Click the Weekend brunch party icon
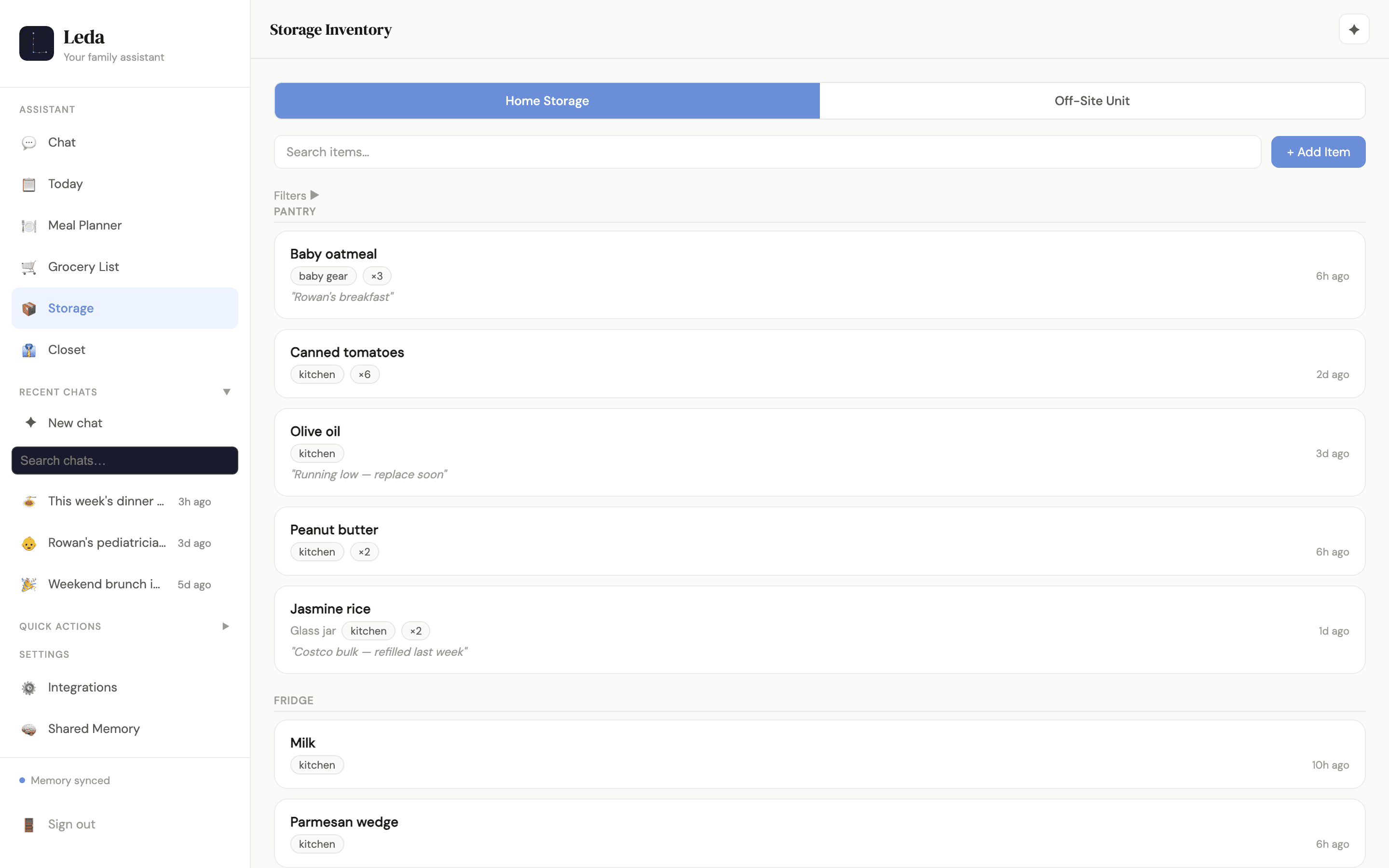Image resolution: width=1389 pixels, height=868 pixels. (x=29, y=584)
